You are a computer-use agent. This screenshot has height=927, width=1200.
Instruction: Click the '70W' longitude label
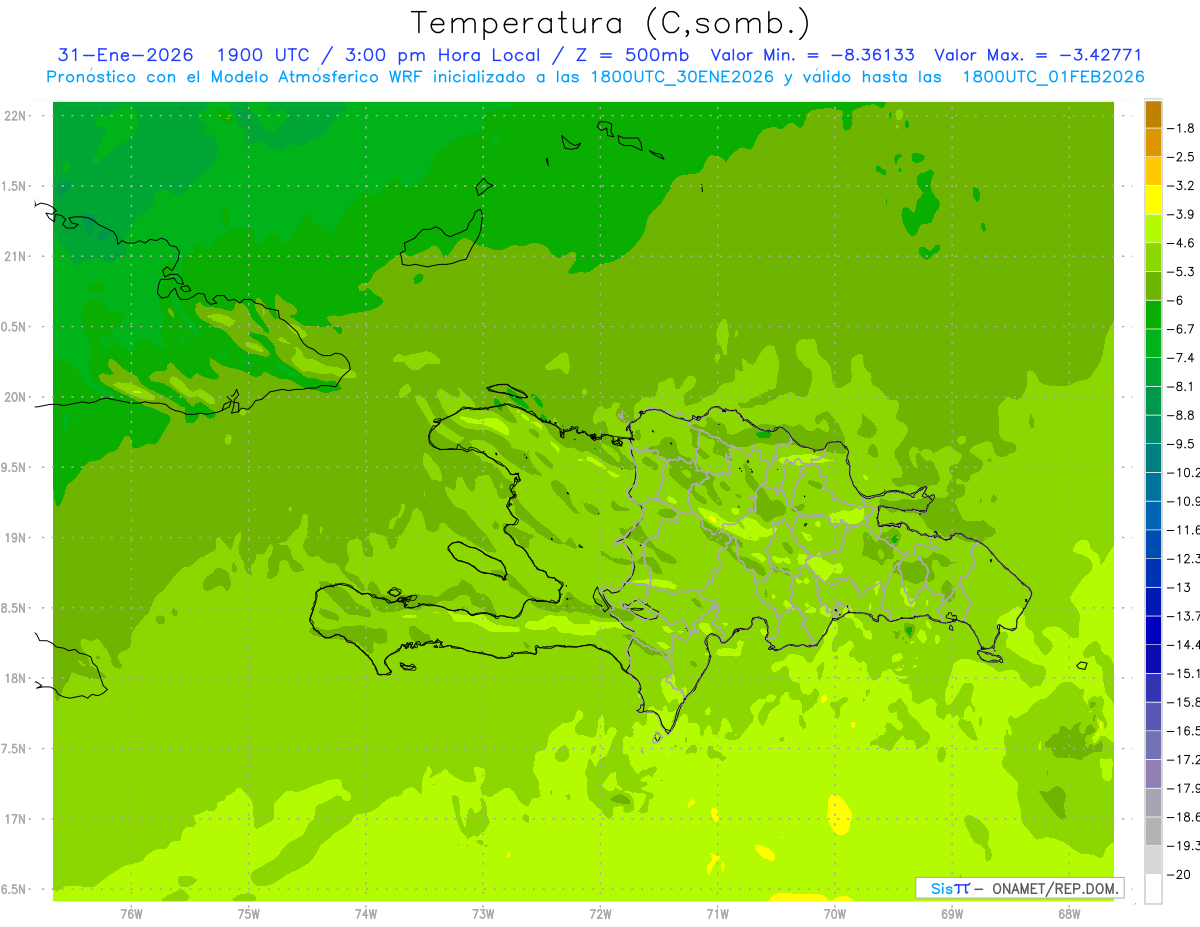(x=835, y=914)
